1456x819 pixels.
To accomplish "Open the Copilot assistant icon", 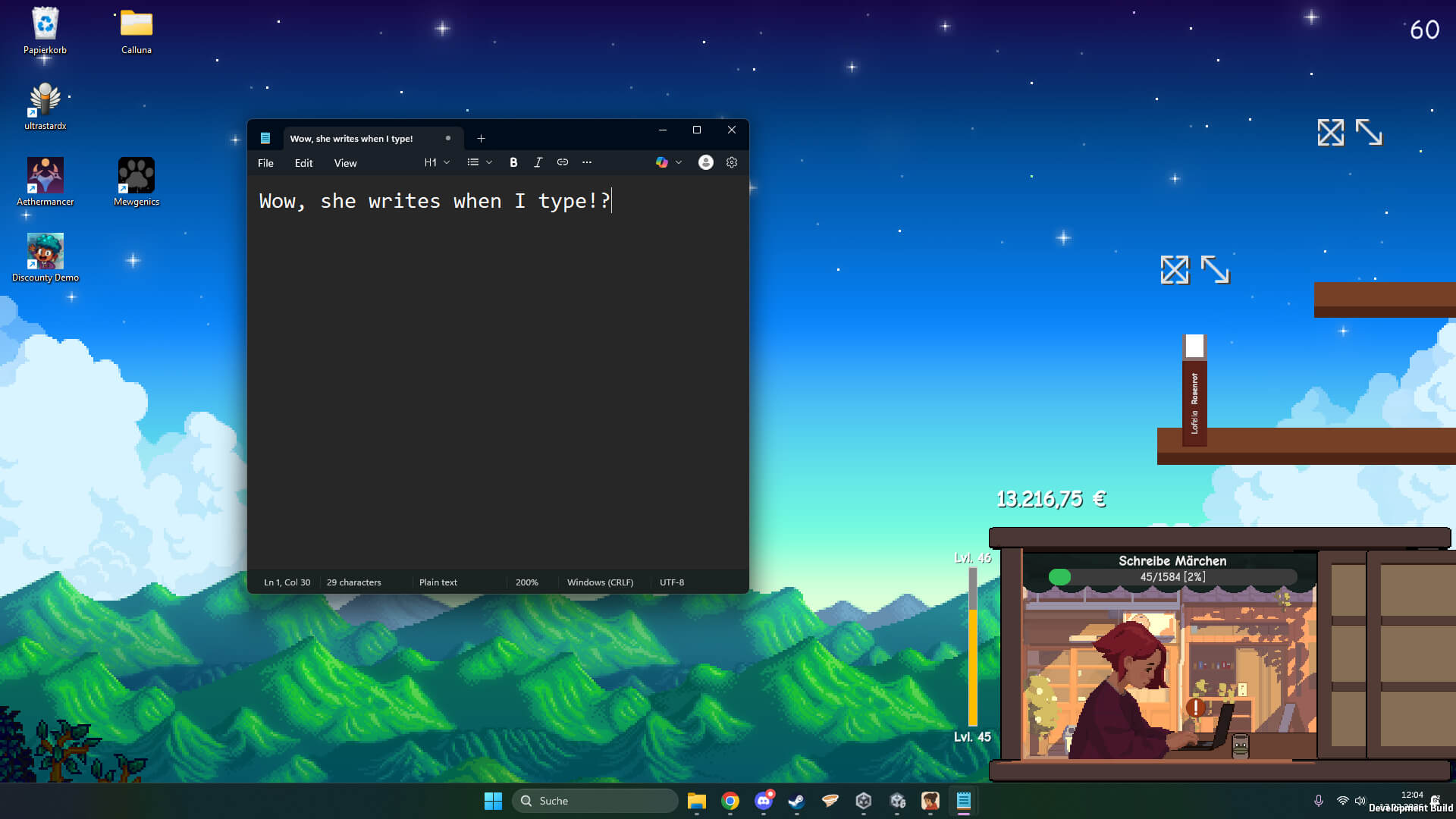I will (x=661, y=162).
